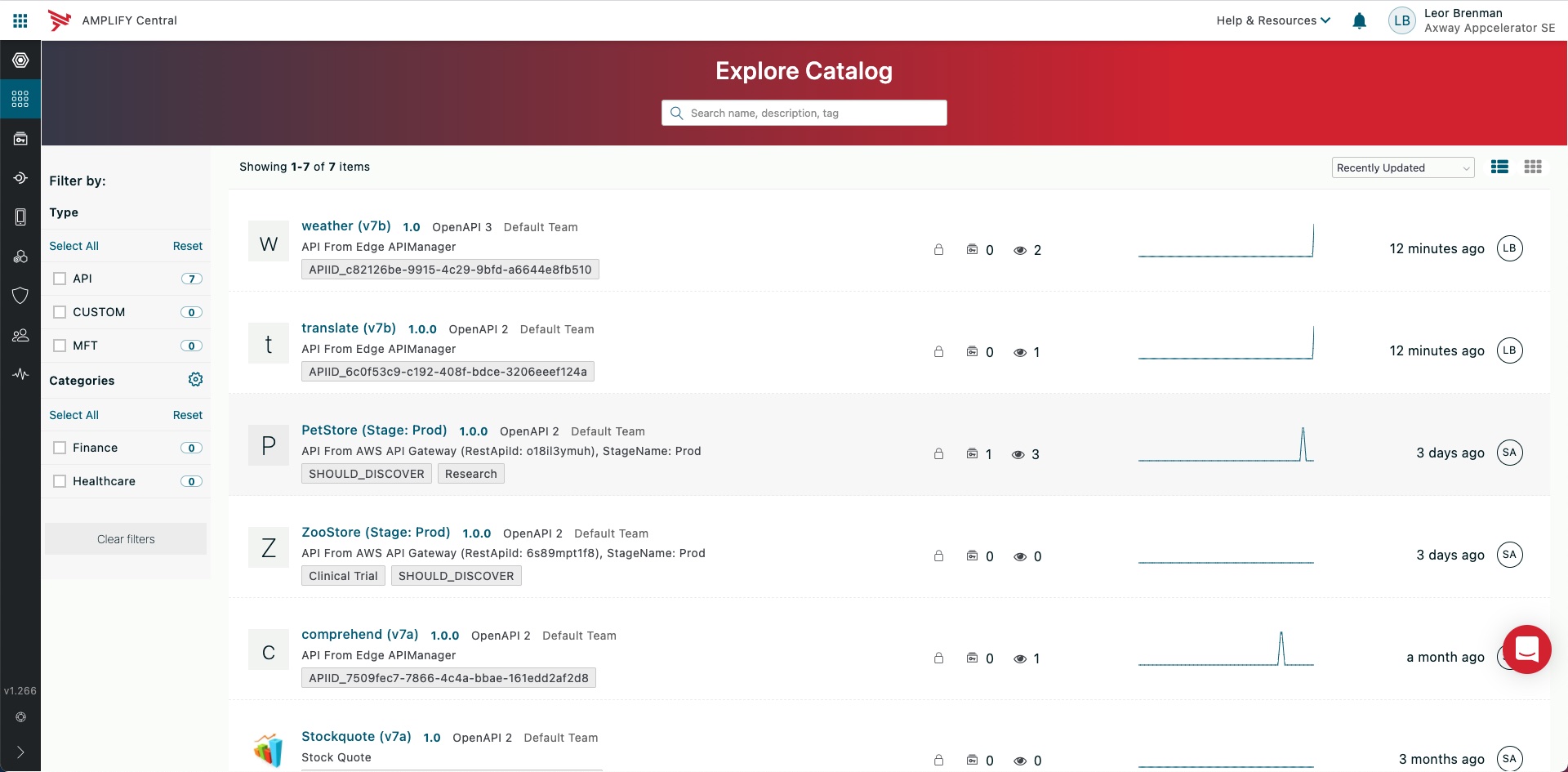
Task: Open the Leor Brenman user profile menu
Action: tap(1471, 20)
